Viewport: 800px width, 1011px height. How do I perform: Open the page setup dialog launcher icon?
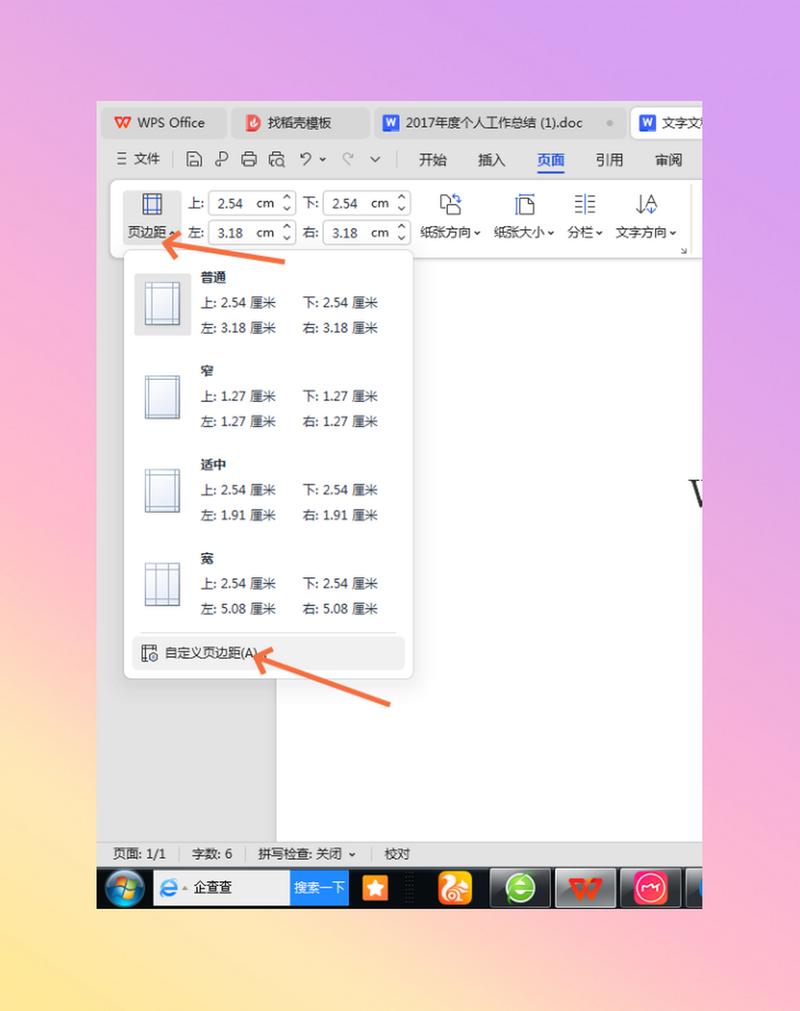(683, 250)
